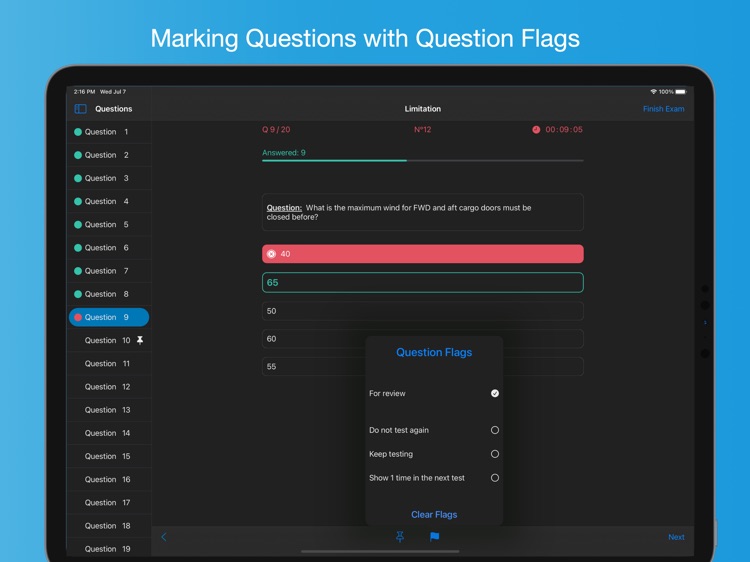Click Clear Flags
Image resolution: width=750 pixels, height=562 pixels.
click(x=434, y=515)
